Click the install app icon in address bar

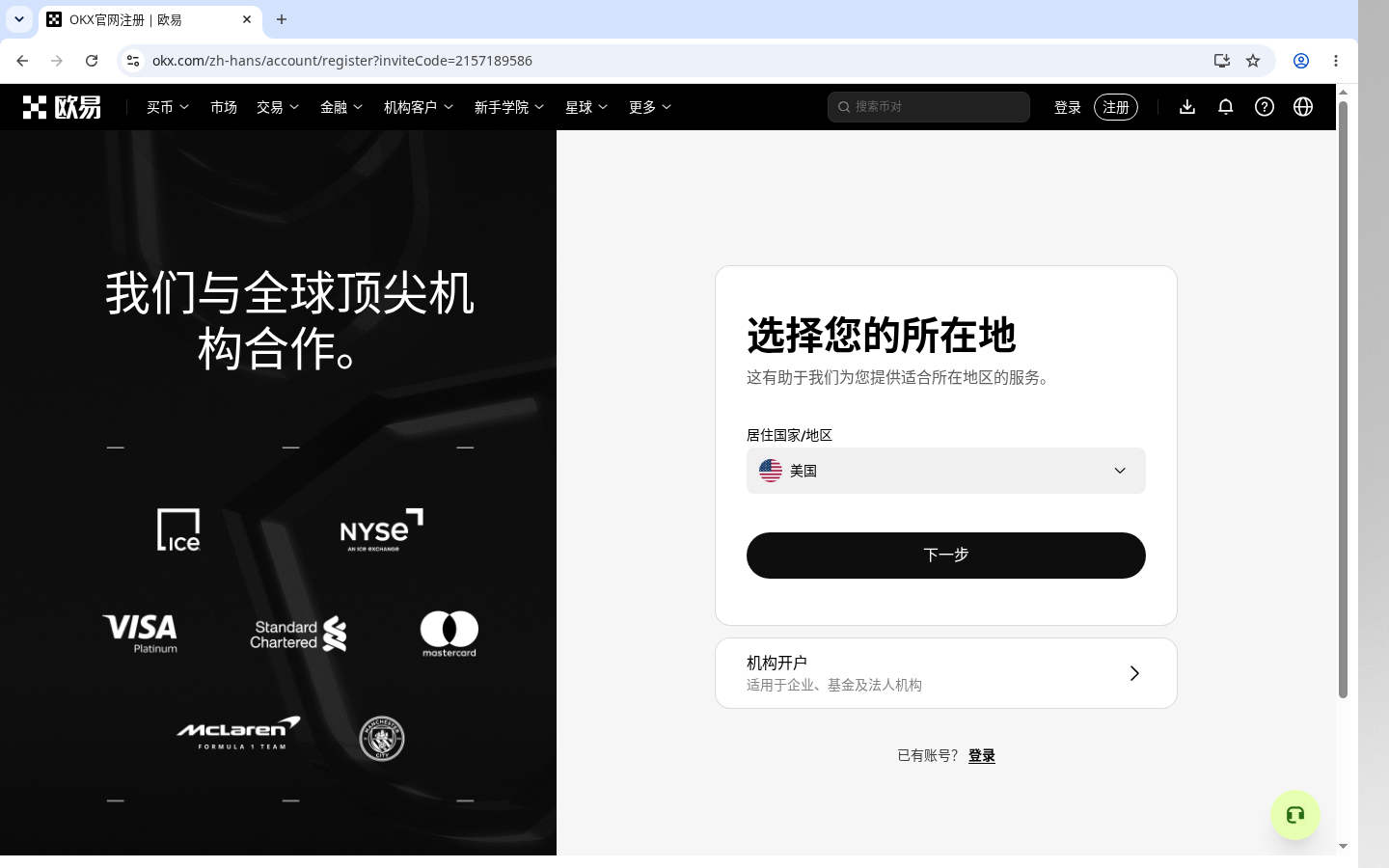[1222, 61]
